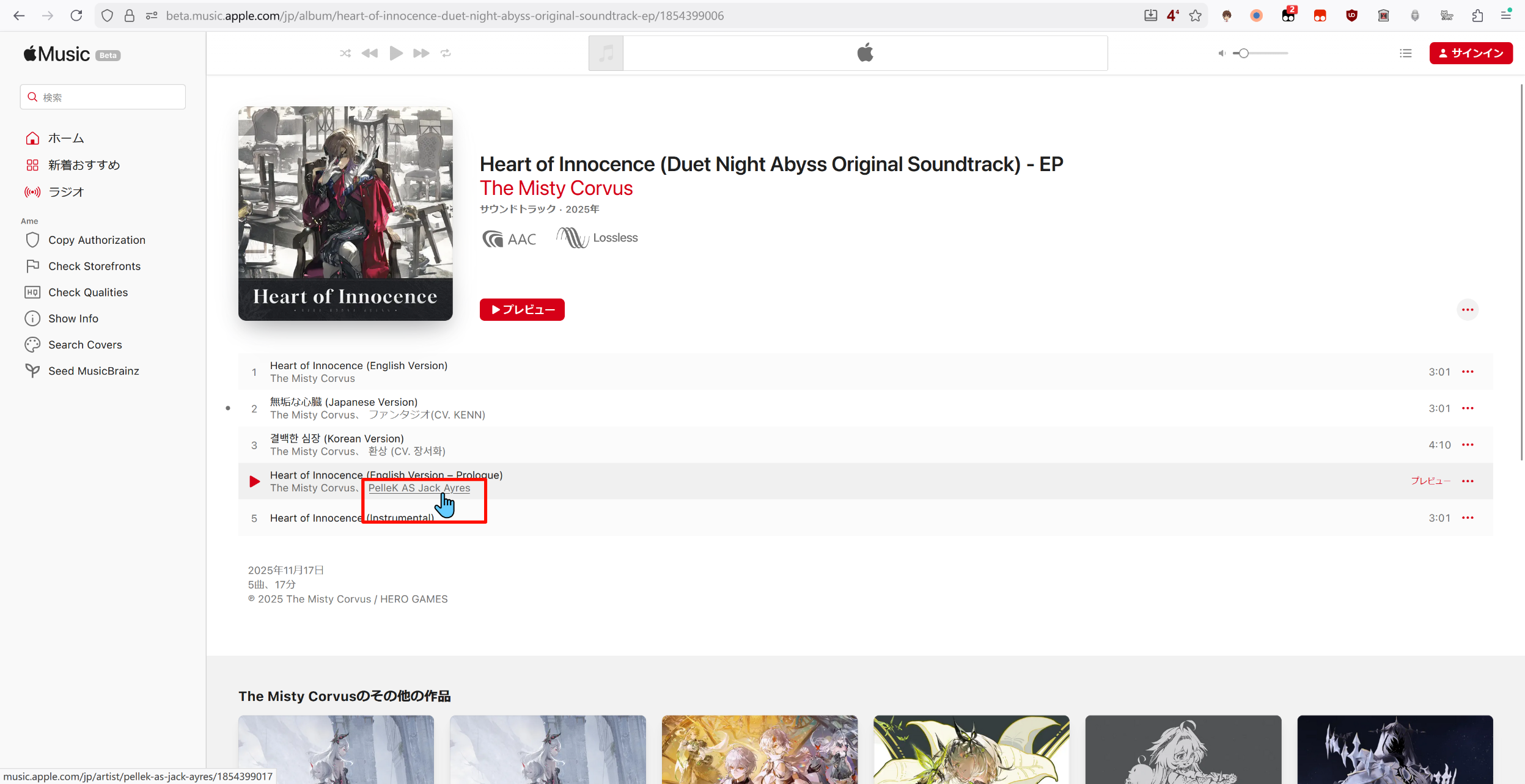Click the play button in player bar
The image size is (1525, 784).
coord(395,53)
